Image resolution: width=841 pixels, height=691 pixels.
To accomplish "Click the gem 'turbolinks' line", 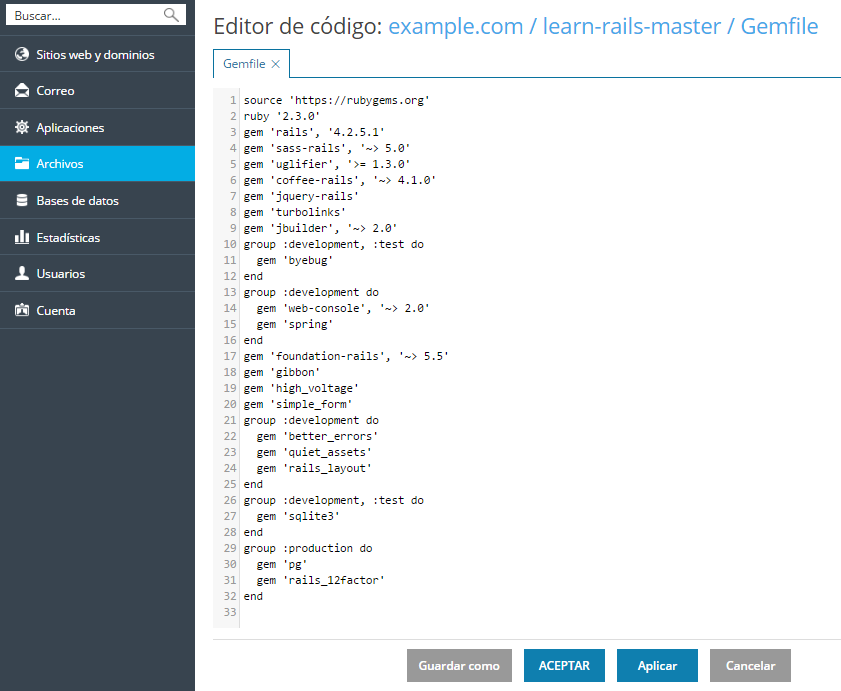I will [294, 212].
